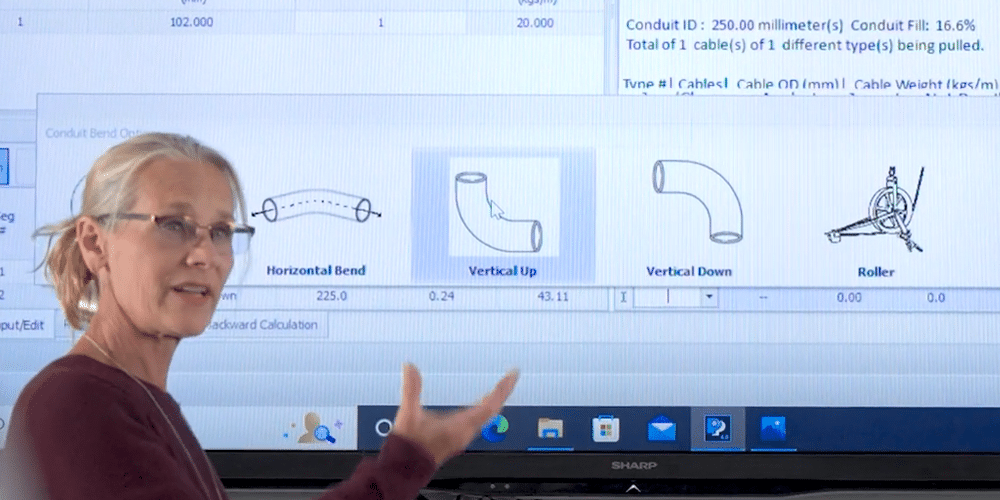Viewport: 1000px width, 500px height.
Task: Click the Vertical Down label
Action: [x=689, y=272]
